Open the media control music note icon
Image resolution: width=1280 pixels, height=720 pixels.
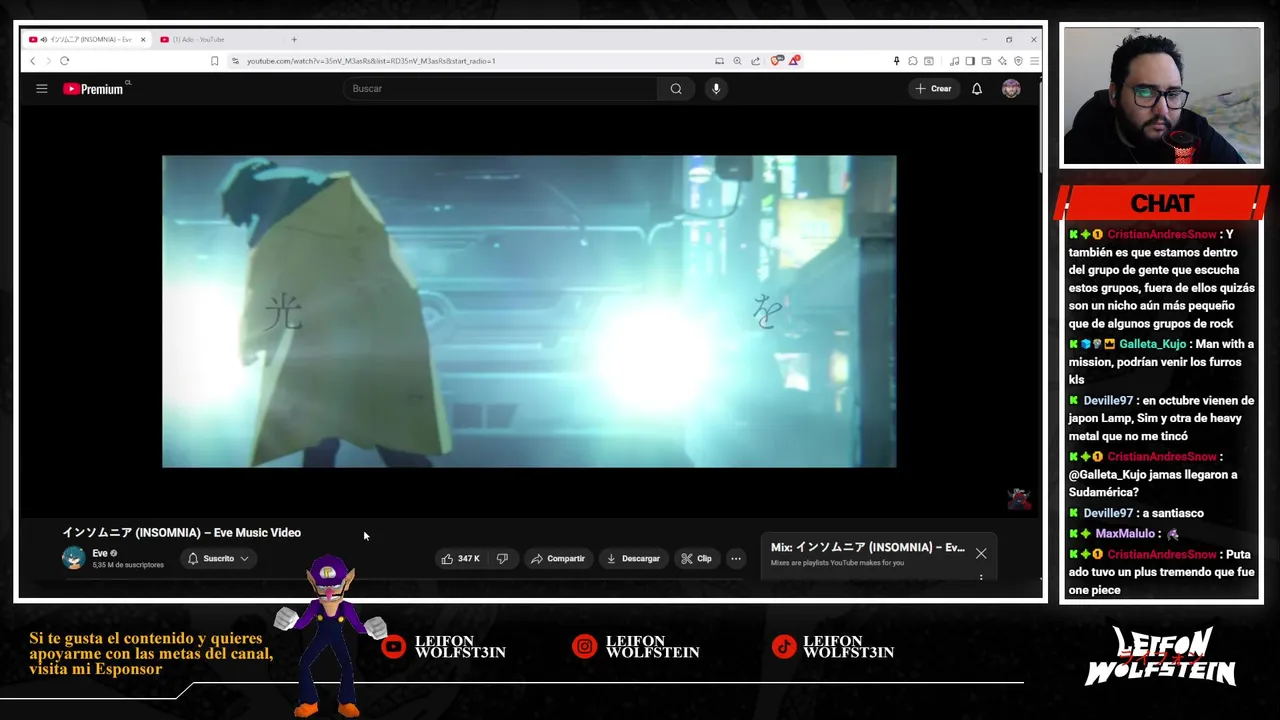[954, 61]
